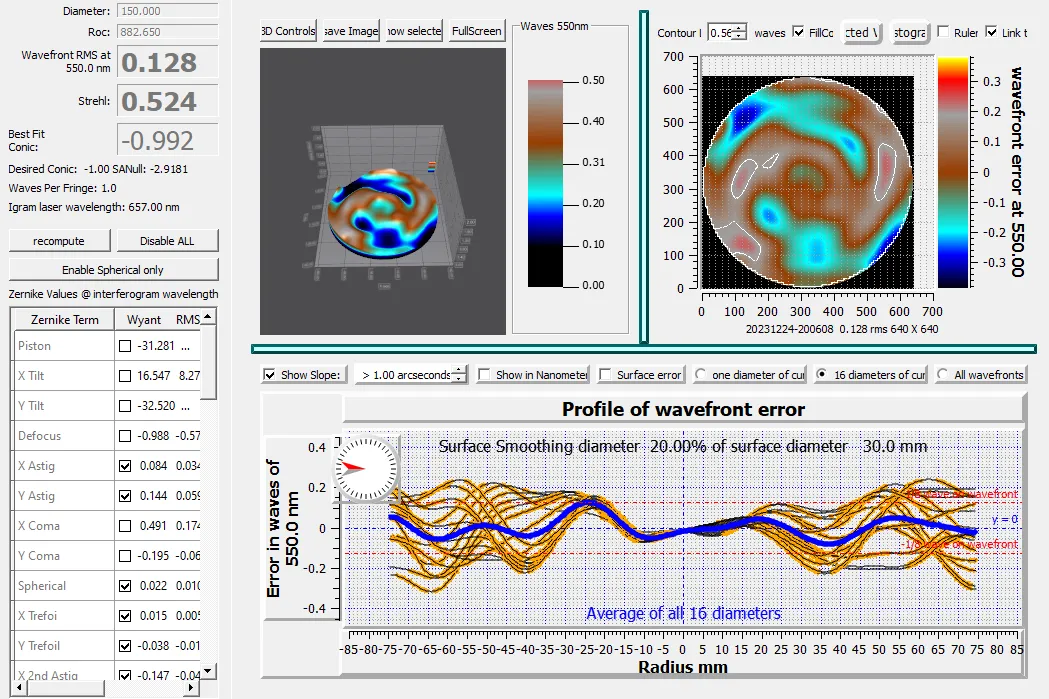Click the histogram button above the contour plot
Image resolution: width=1049 pixels, height=699 pixels.
coord(907,32)
